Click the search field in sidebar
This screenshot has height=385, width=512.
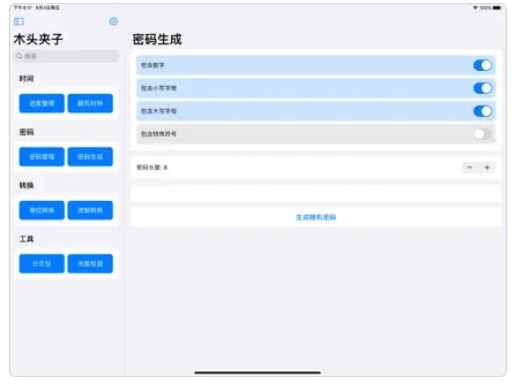(66, 56)
